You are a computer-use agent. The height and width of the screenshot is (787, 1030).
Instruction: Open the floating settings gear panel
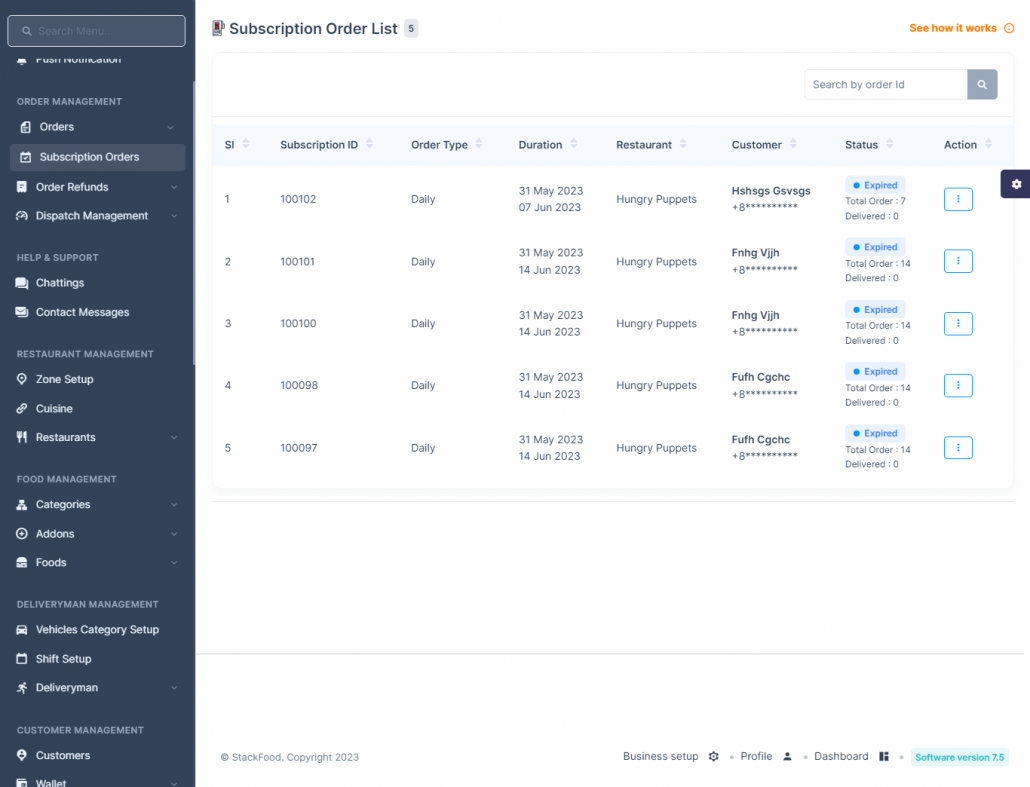tap(1016, 184)
